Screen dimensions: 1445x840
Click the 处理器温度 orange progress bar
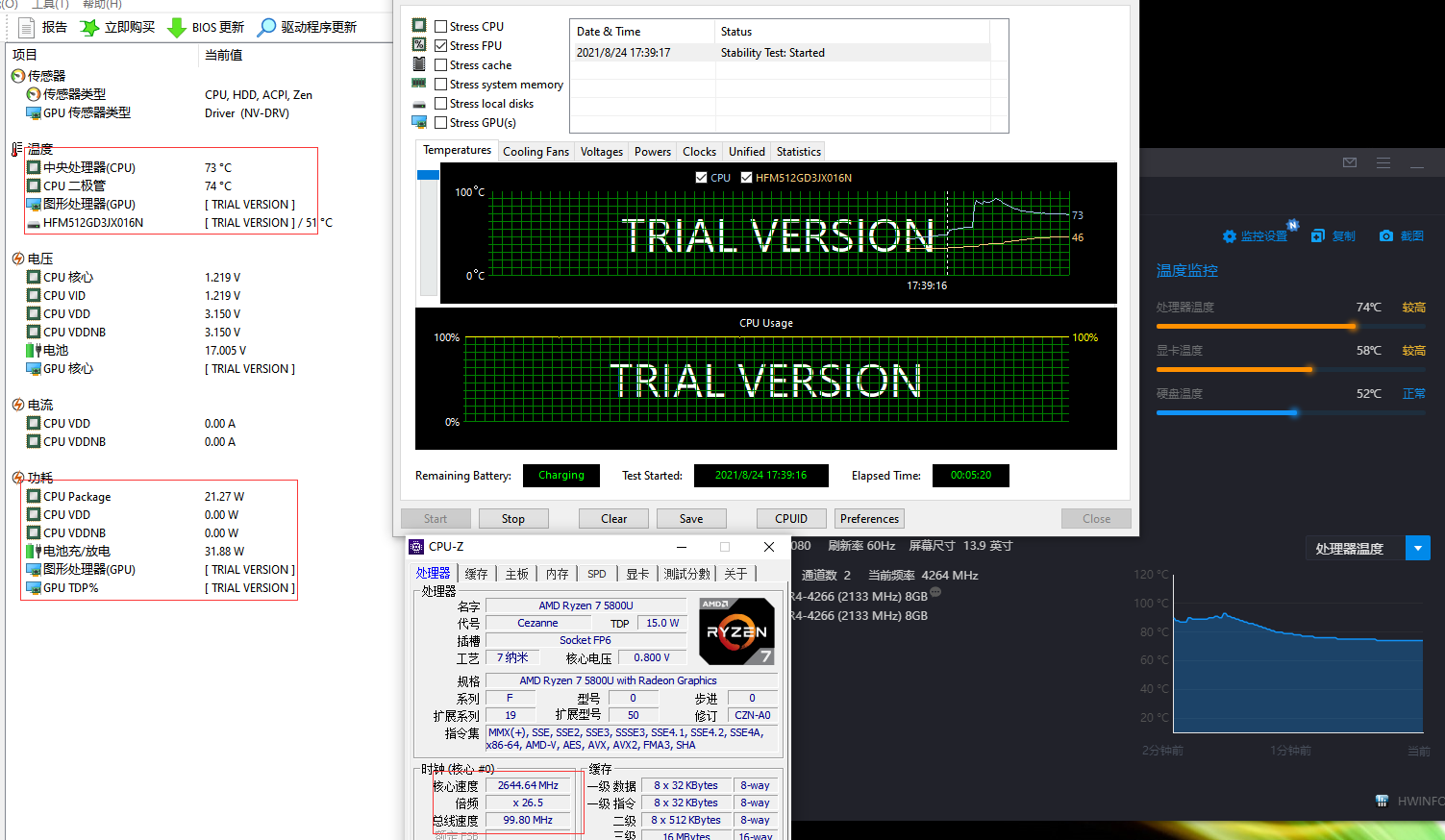tap(1291, 327)
